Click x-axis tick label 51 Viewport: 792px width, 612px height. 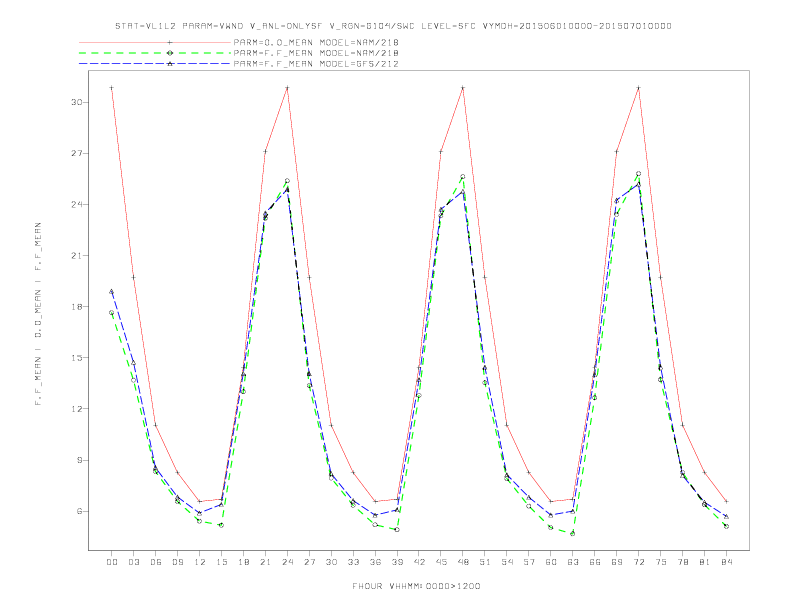[x=485, y=562]
